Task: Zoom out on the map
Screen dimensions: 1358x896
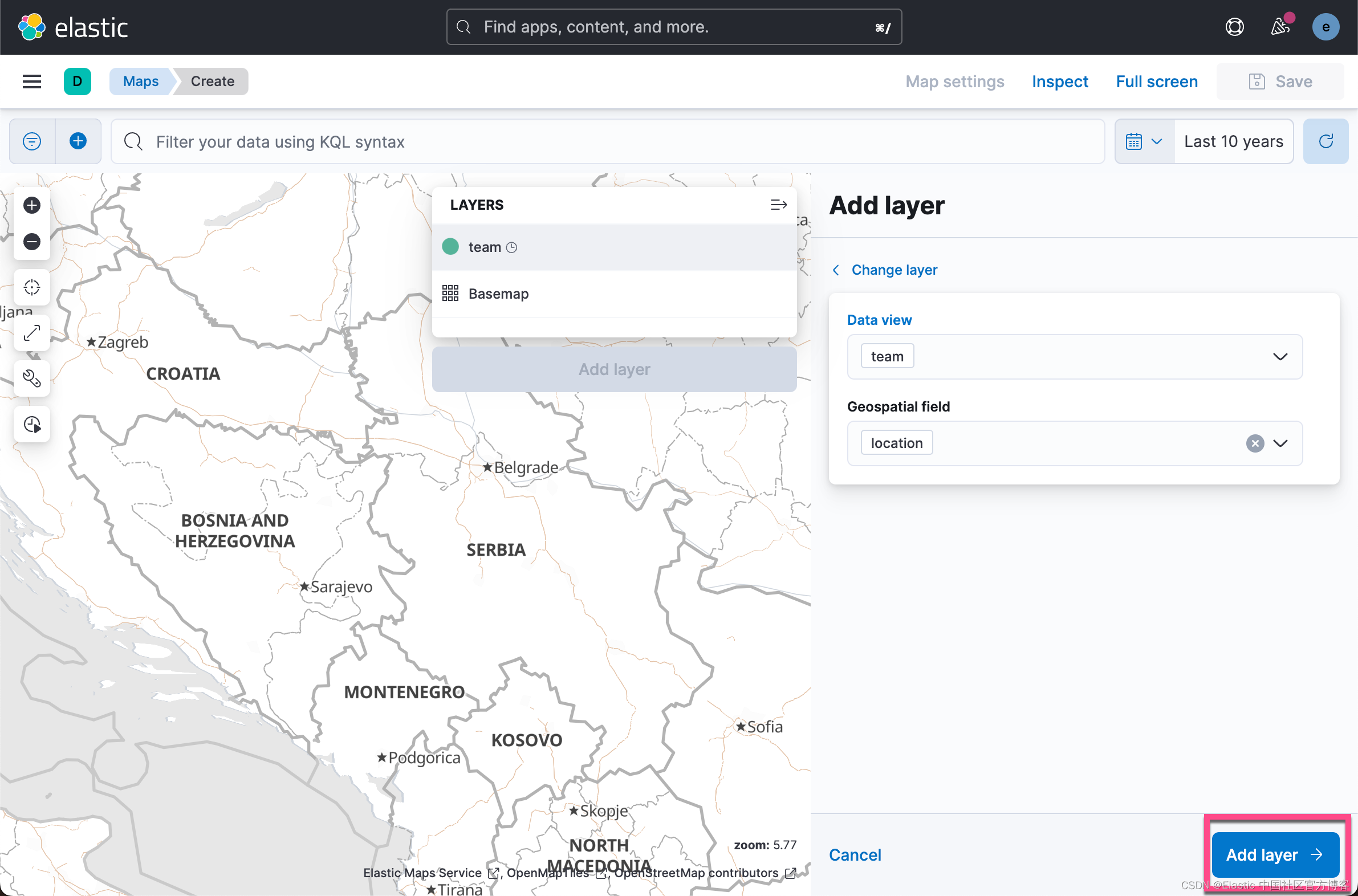Action: pyautogui.click(x=31, y=241)
